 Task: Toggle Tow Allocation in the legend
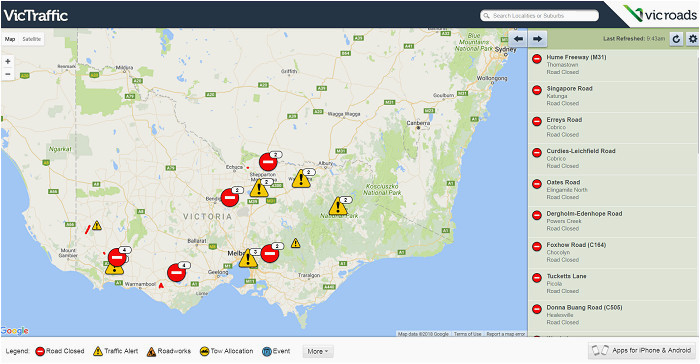pos(226,351)
